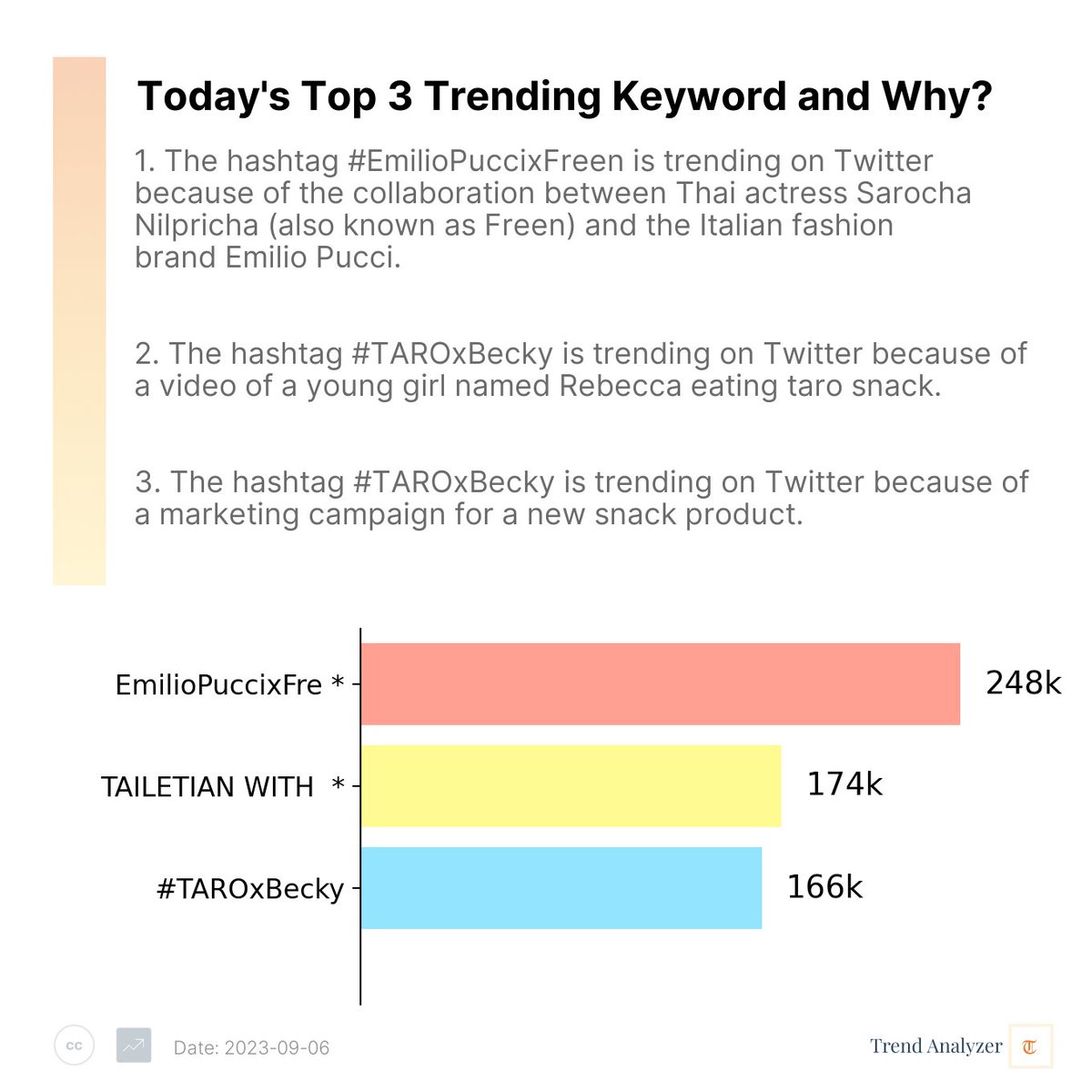Click the first paragraph about #EmilioPuccixFreen

(553, 209)
